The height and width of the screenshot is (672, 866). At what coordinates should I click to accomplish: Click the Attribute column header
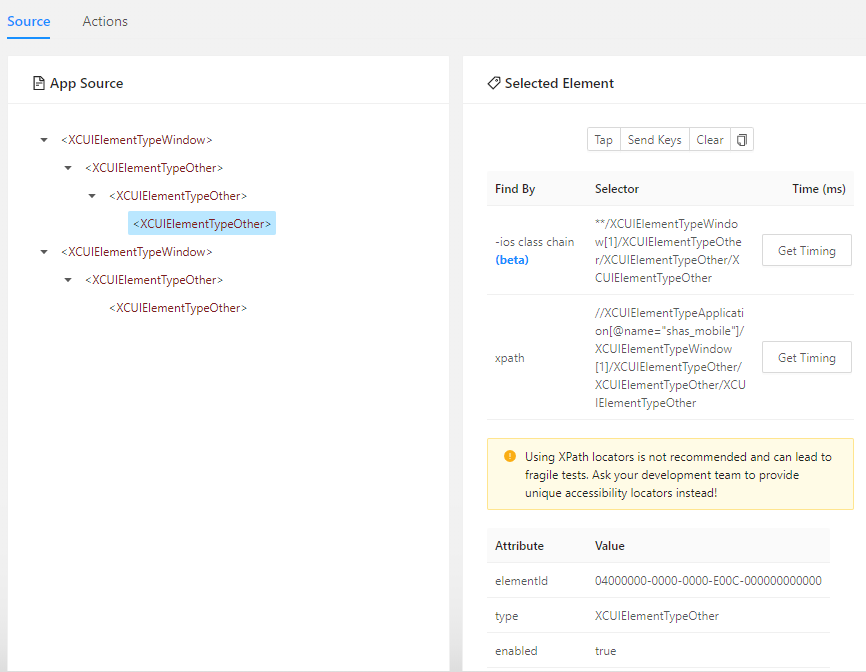[519, 546]
